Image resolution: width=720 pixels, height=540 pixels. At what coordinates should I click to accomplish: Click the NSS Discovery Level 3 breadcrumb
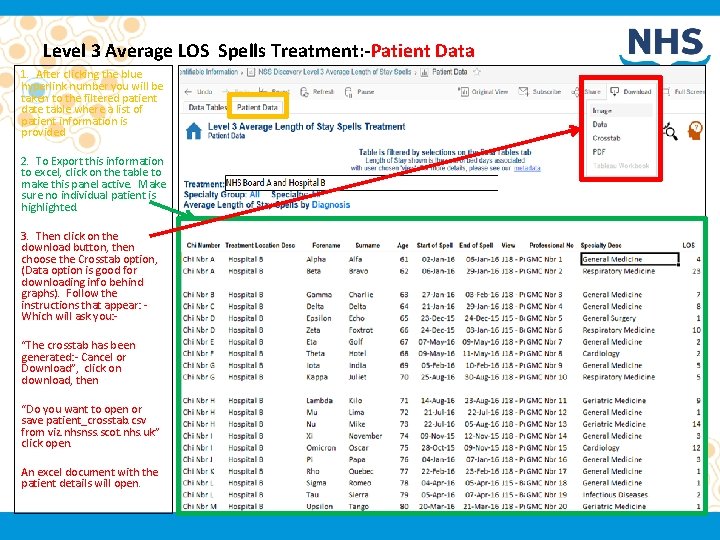pyautogui.click(x=334, y=72)
